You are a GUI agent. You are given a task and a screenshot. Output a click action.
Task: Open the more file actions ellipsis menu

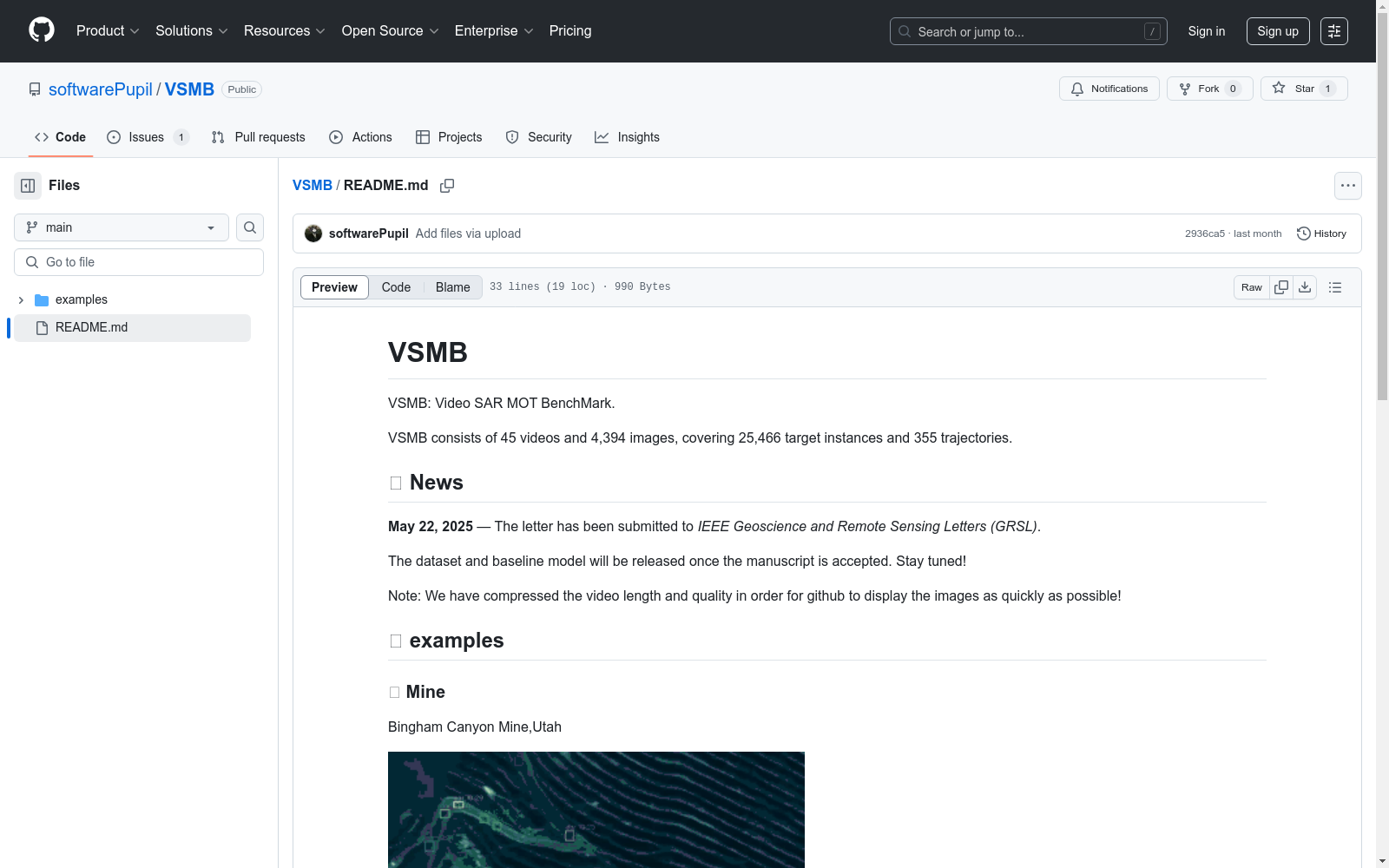coord(1347,186)
